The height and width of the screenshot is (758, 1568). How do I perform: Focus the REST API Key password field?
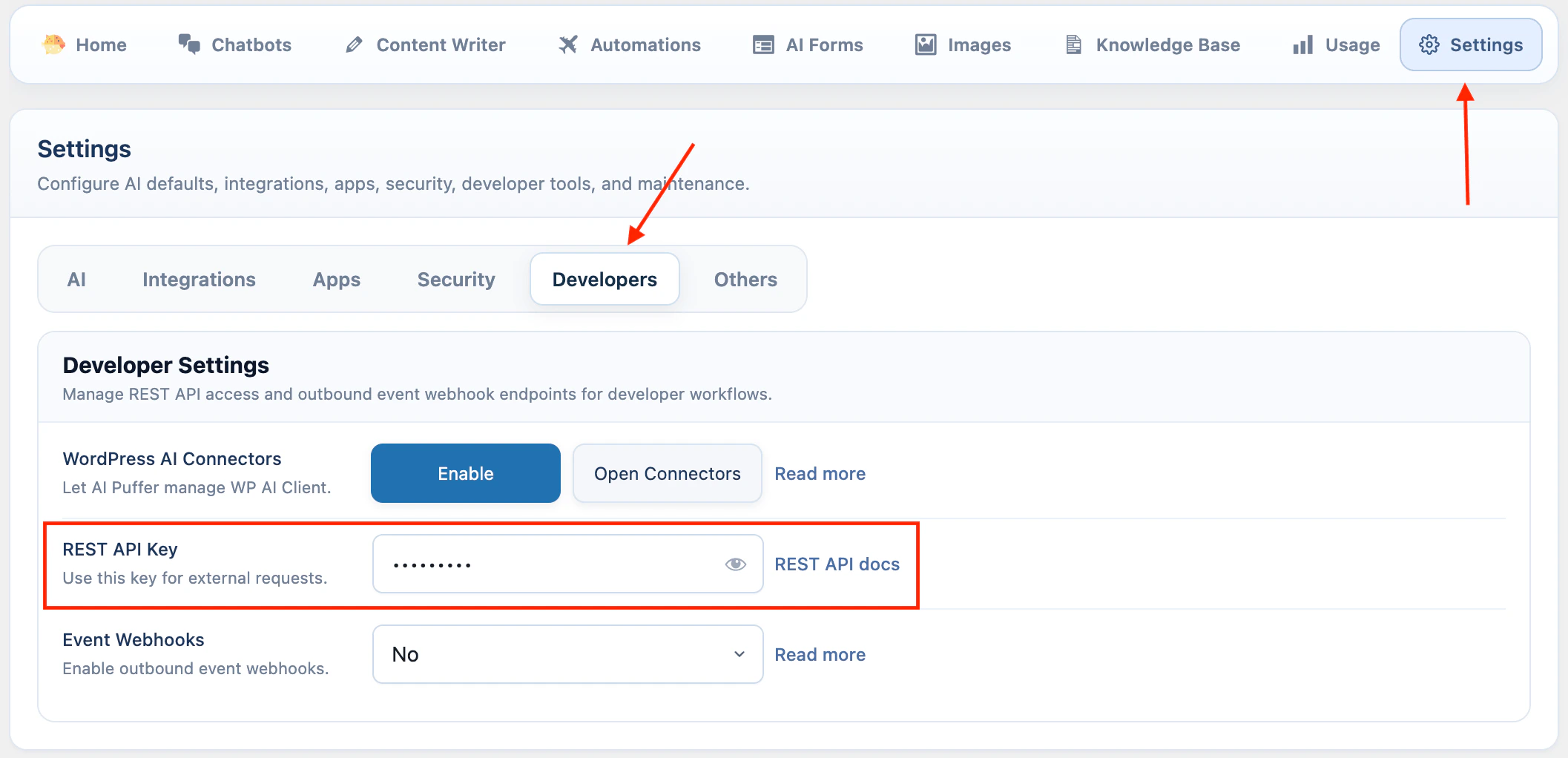click(x=568, y=564)
